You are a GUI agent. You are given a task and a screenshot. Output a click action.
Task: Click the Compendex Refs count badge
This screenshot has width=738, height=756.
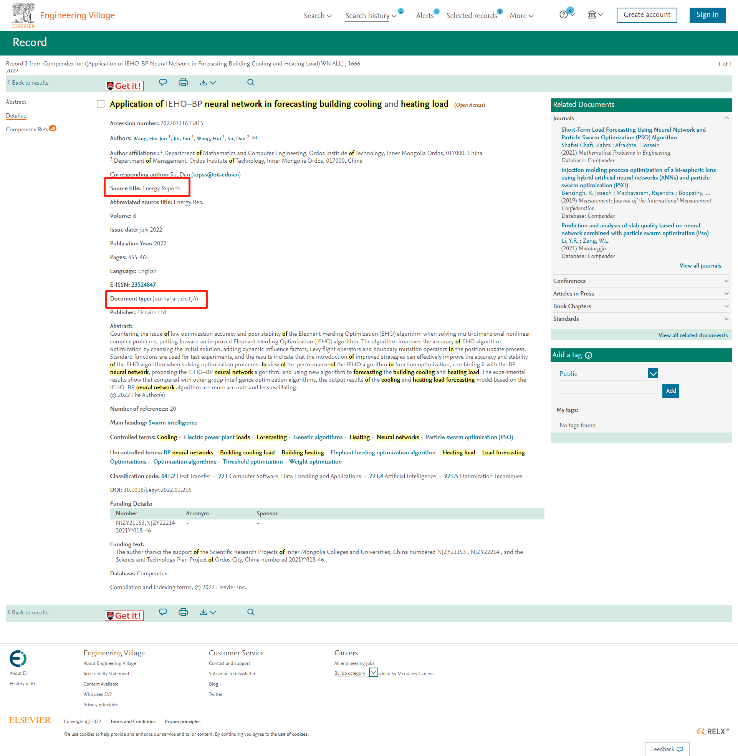point(53,128)
